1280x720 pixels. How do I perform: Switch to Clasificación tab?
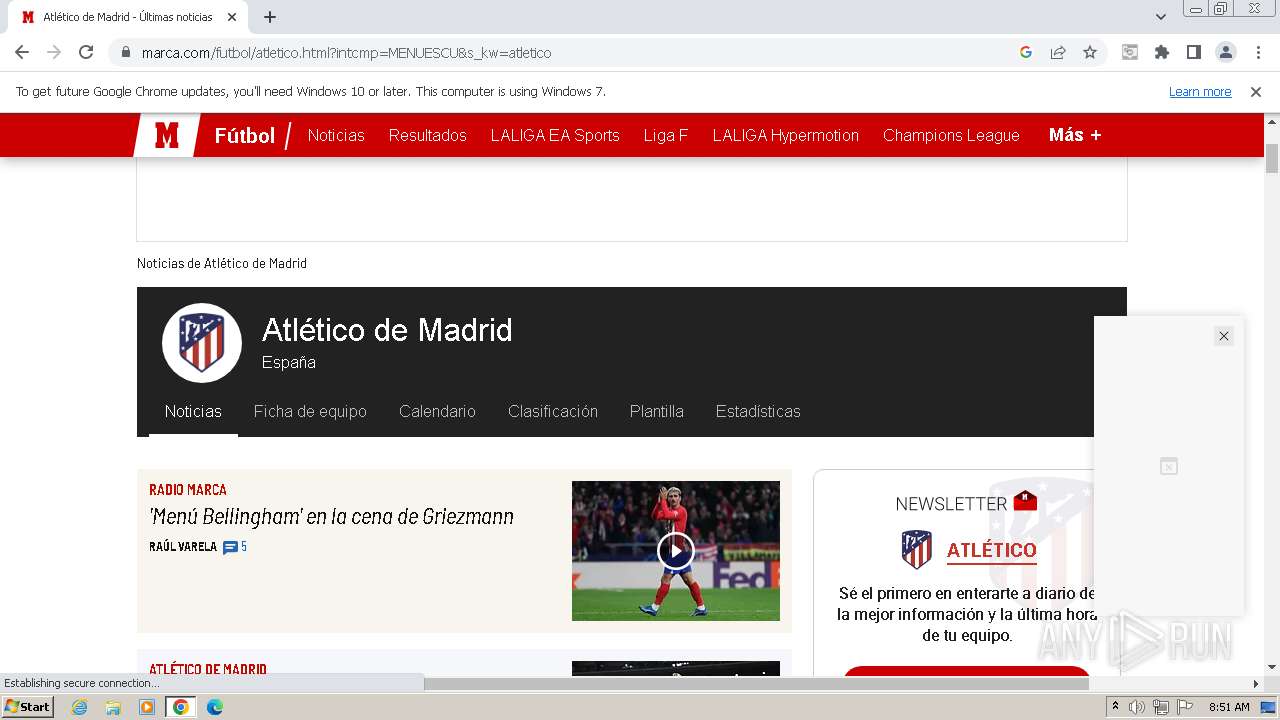(552, 411)
